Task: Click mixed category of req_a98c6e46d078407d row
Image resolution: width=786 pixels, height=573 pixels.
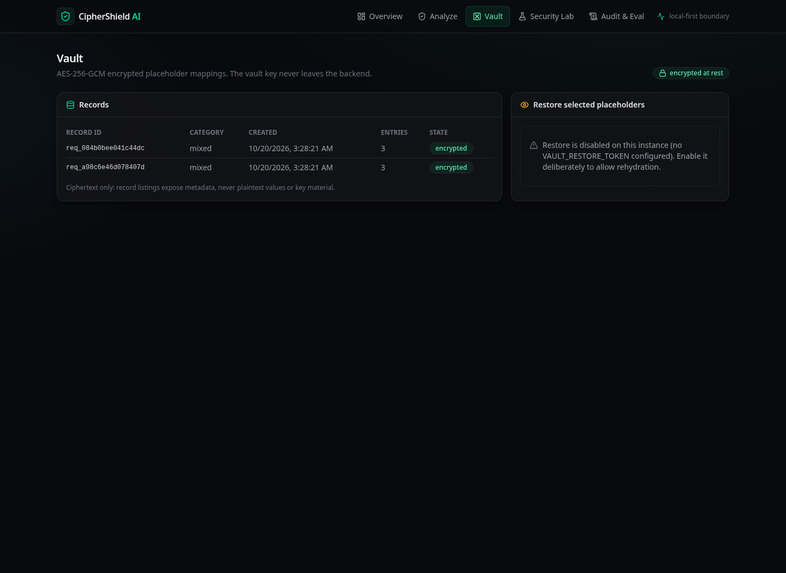Action: click(201, 167)
